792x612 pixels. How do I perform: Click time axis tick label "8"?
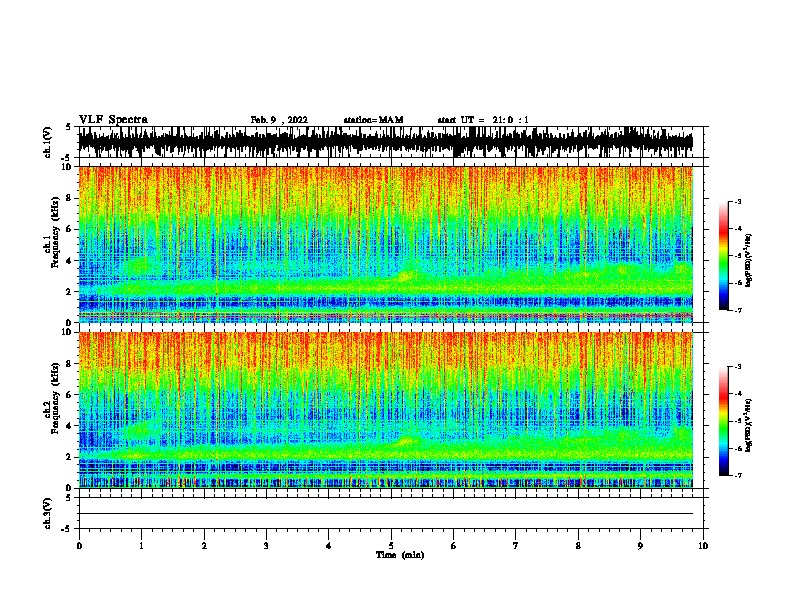click(x=578, y=545)
